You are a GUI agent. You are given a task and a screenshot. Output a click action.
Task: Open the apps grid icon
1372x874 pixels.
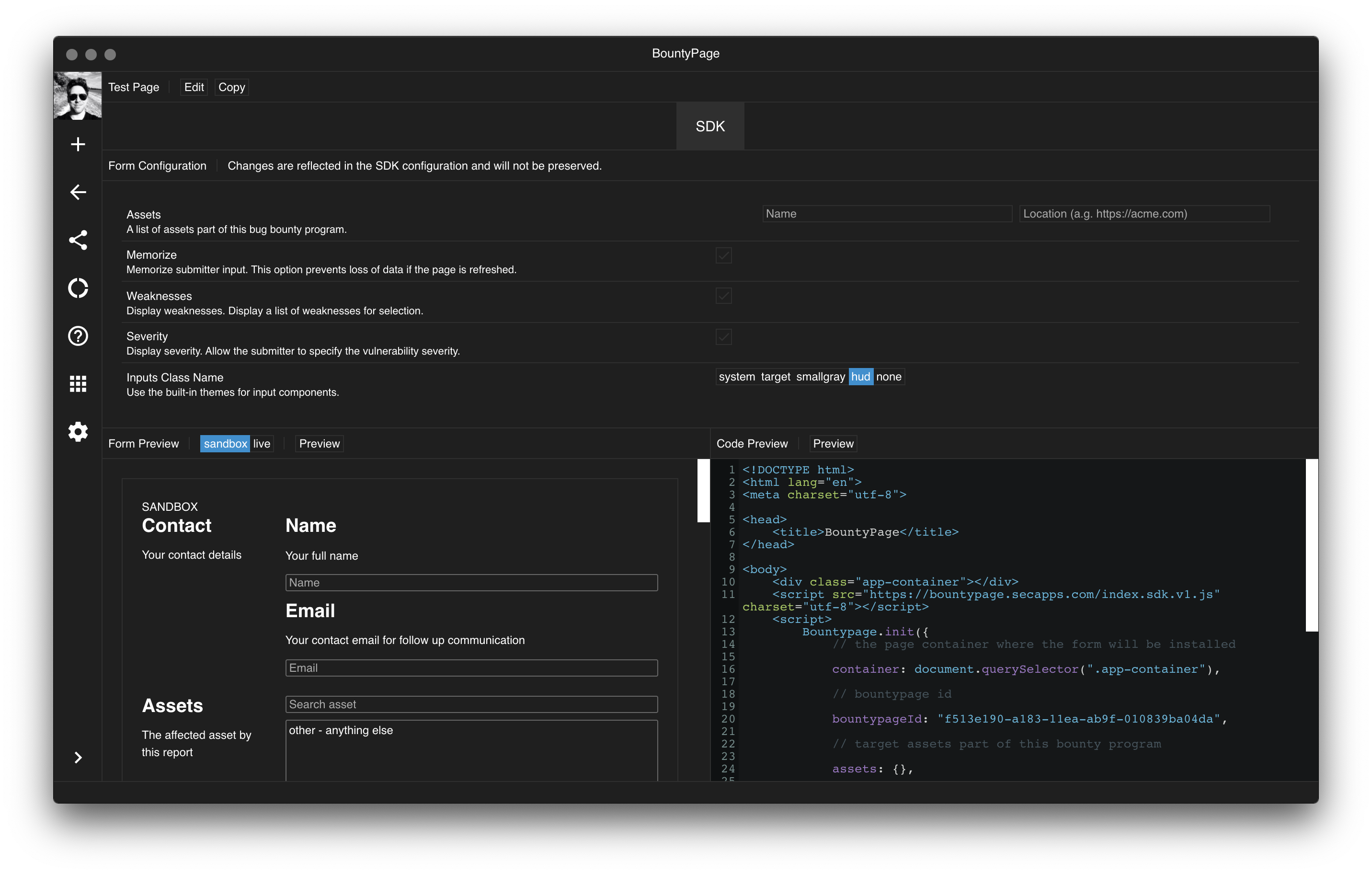click(78, 384)
